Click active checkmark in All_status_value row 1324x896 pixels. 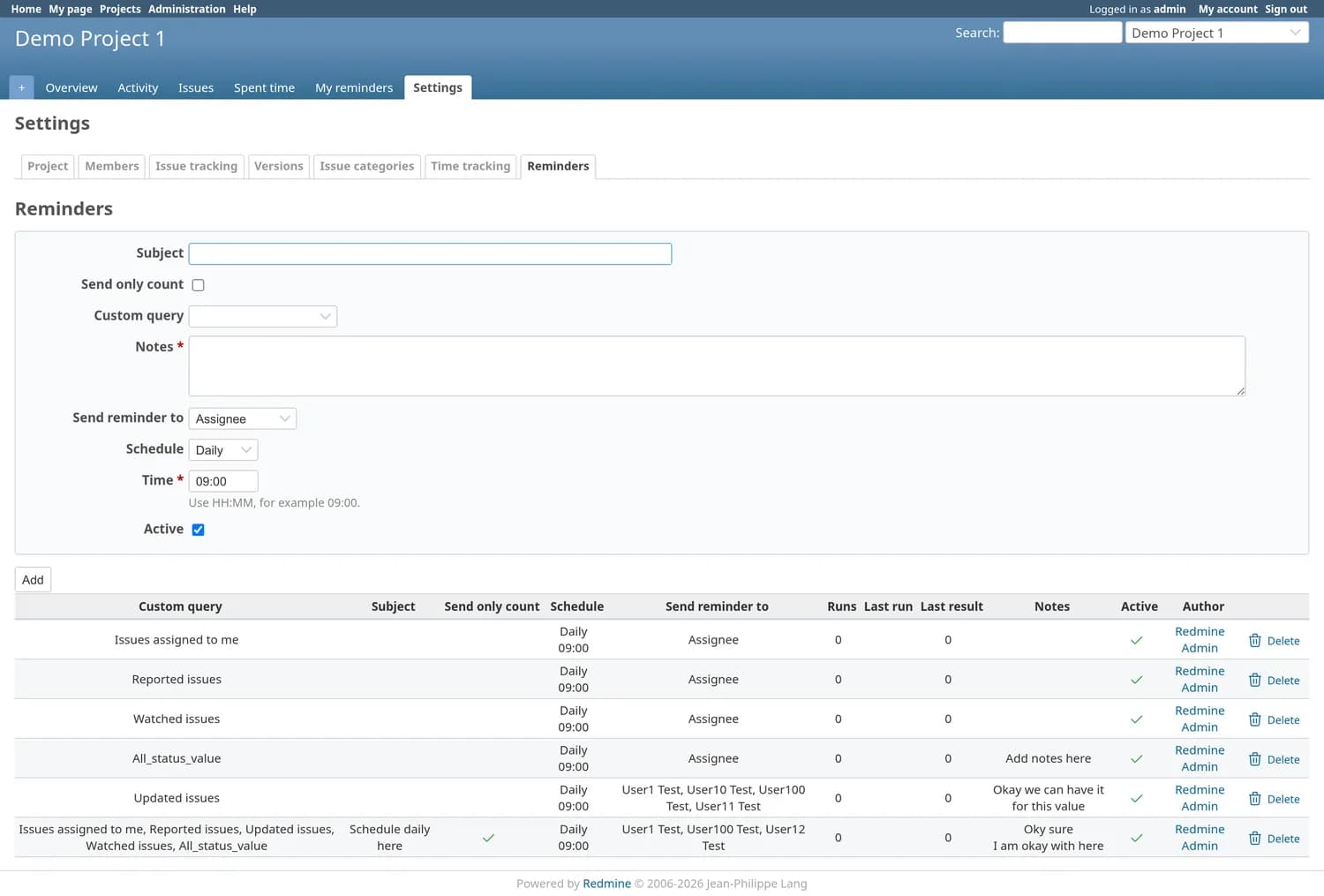(1136, 759)
